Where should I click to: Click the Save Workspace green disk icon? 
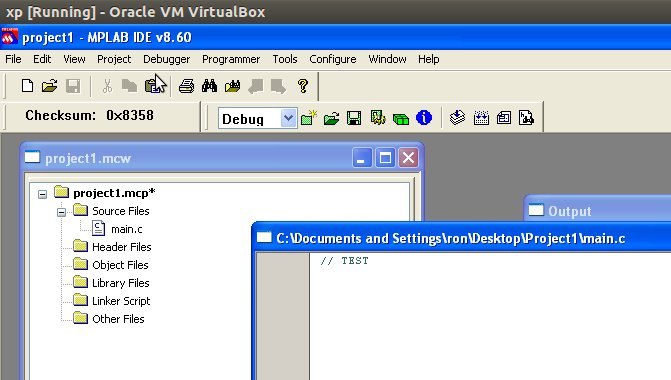point(354,118)
